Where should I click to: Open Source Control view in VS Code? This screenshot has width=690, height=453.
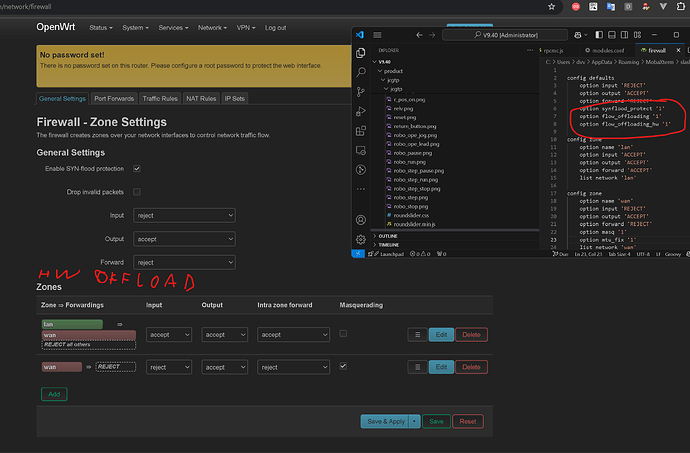click(361, 92)
